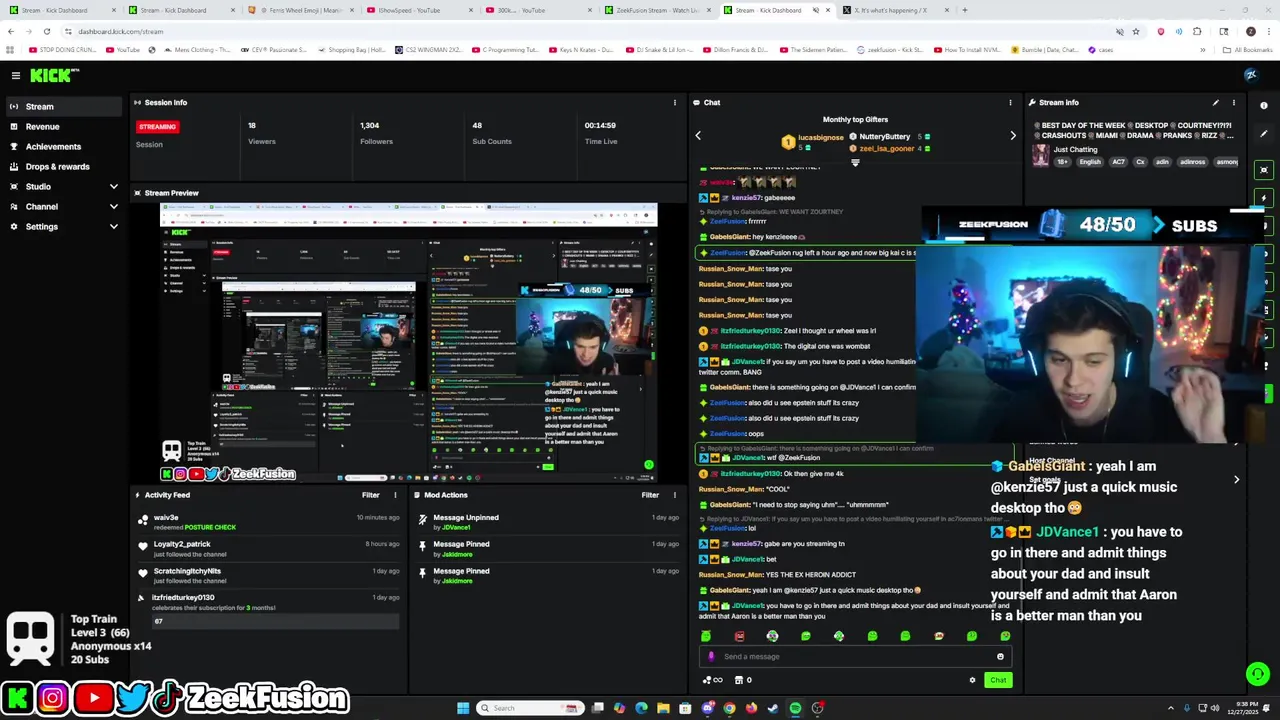The width and height of the screenshot is (1280, 720).
Task: Click the lightning bolt quick action icon
Action: pyautogui.click(x=1264, y=197)
